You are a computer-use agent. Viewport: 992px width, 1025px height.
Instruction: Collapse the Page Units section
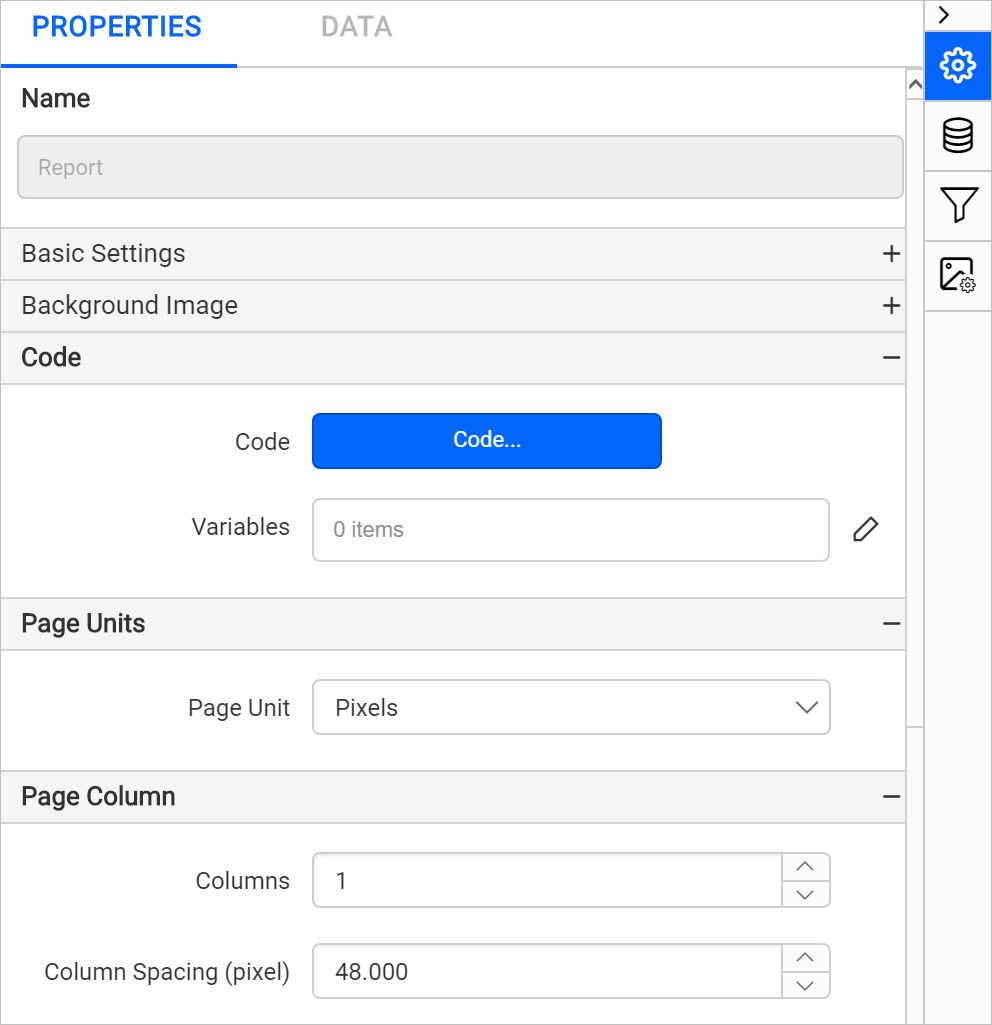(x=891, y=624)
